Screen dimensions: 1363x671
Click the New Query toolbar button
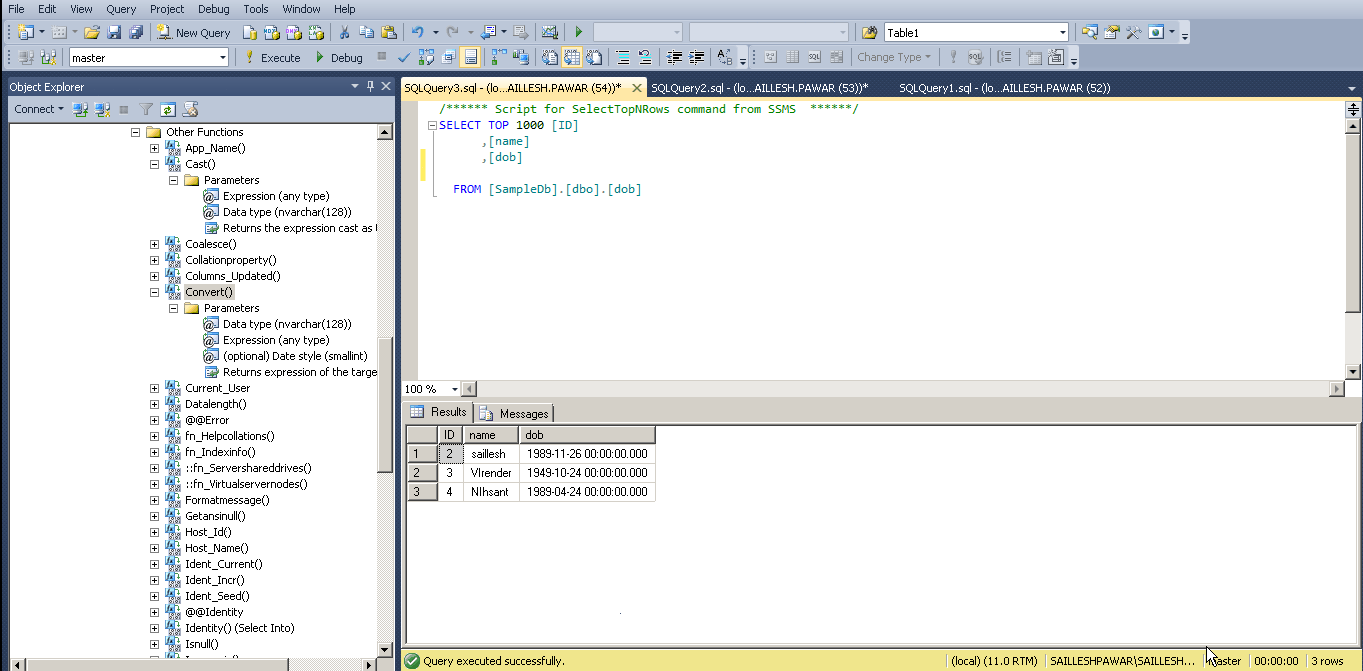click(194, 33)
